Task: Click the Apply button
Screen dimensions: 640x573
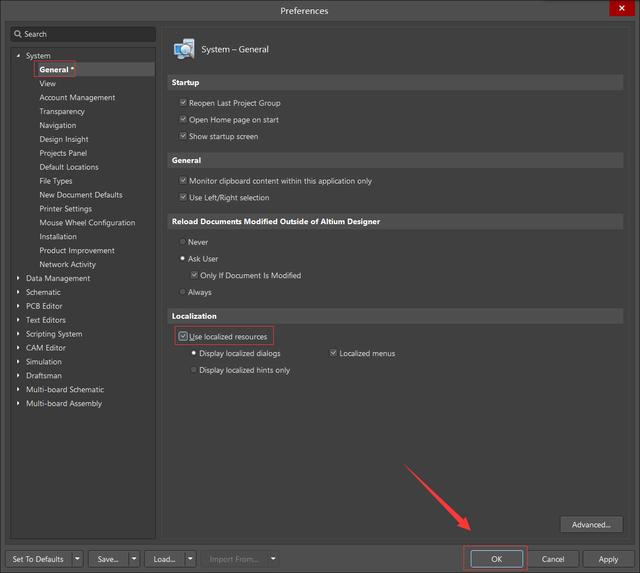Action: tap(608, 559)
